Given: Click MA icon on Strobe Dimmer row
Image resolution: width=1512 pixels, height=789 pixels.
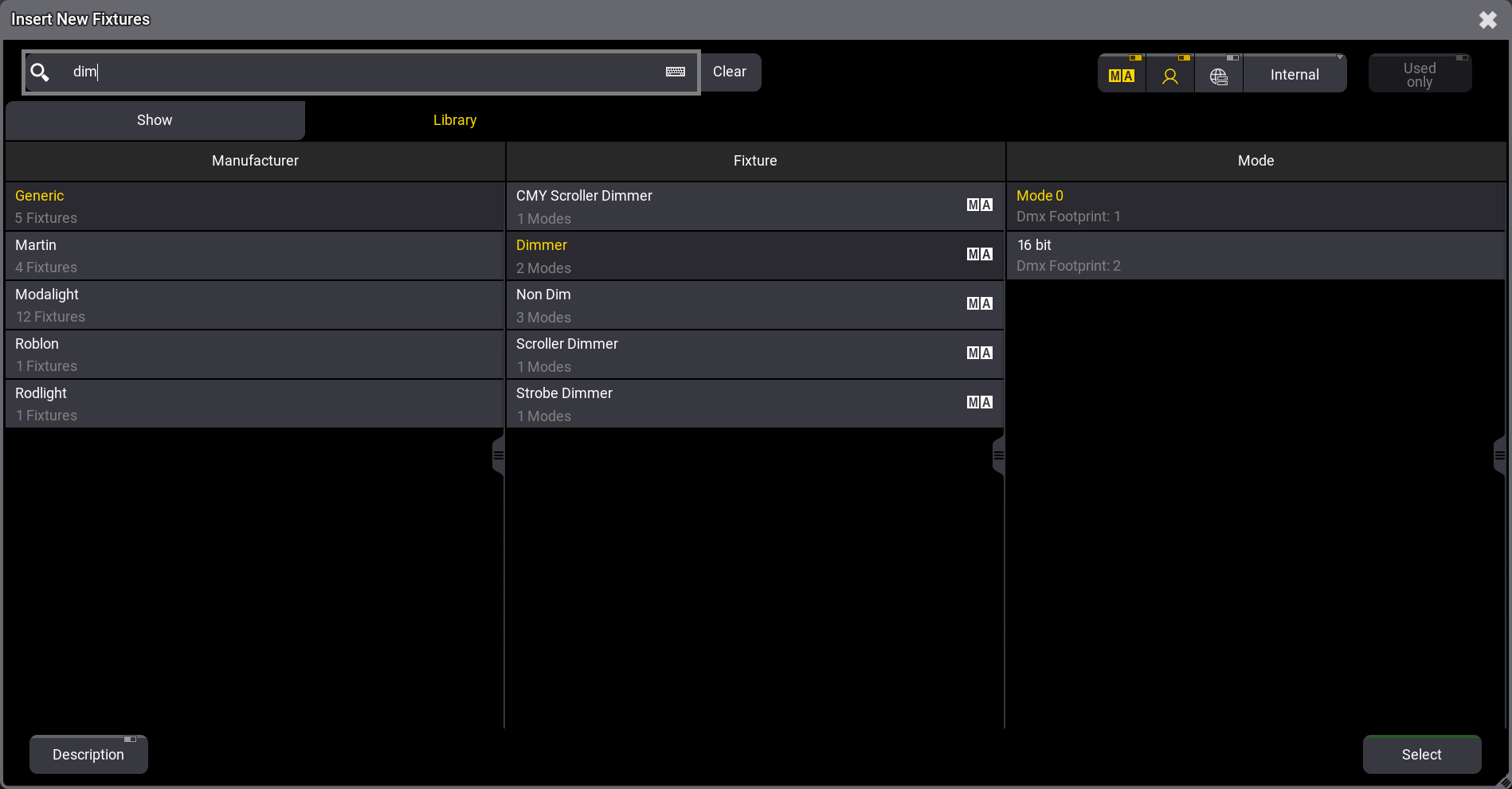Looking at the screenshot, I should (x=979, y=403).
